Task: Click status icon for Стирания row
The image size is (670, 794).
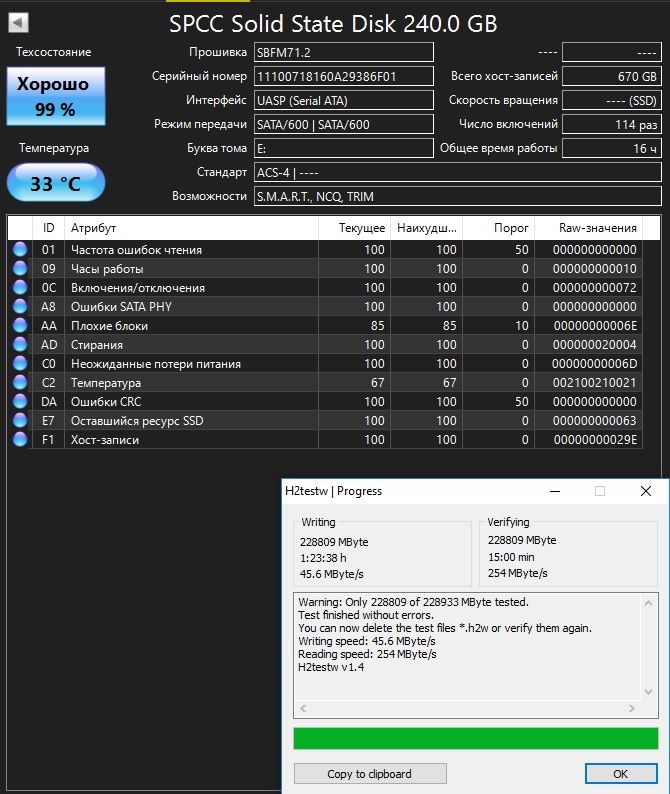Action: coord(20,344)
